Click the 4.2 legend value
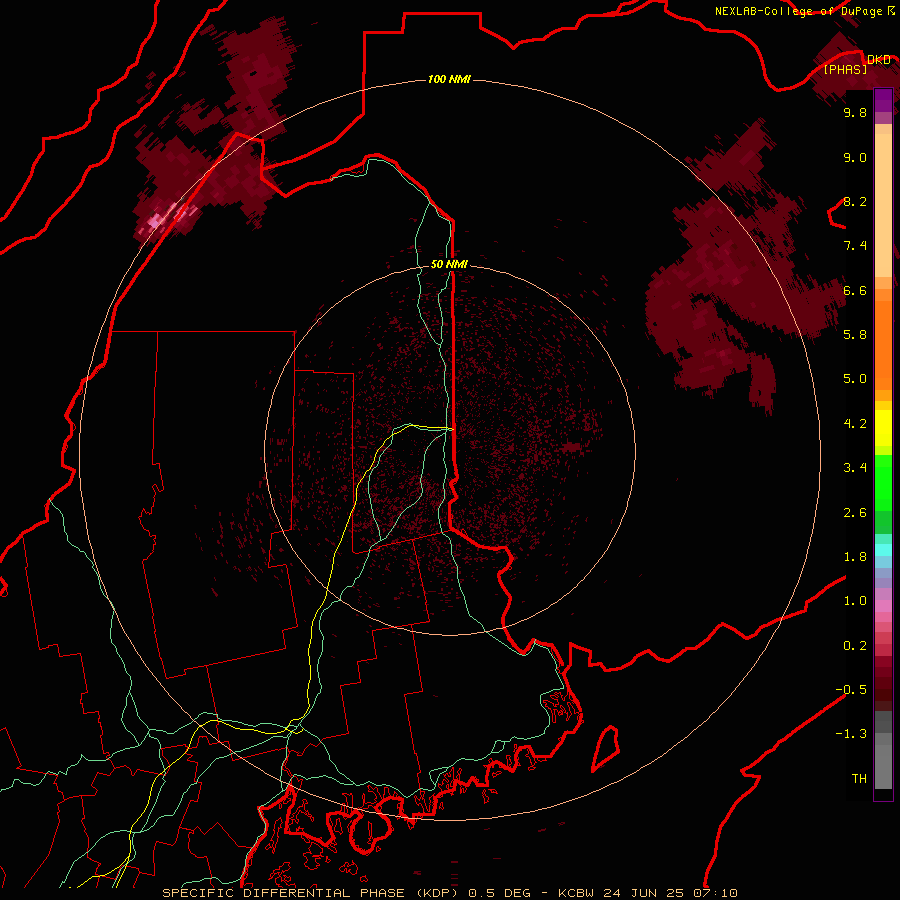The width and height of the screenshot is (900, 900). (x=855, y=424)
